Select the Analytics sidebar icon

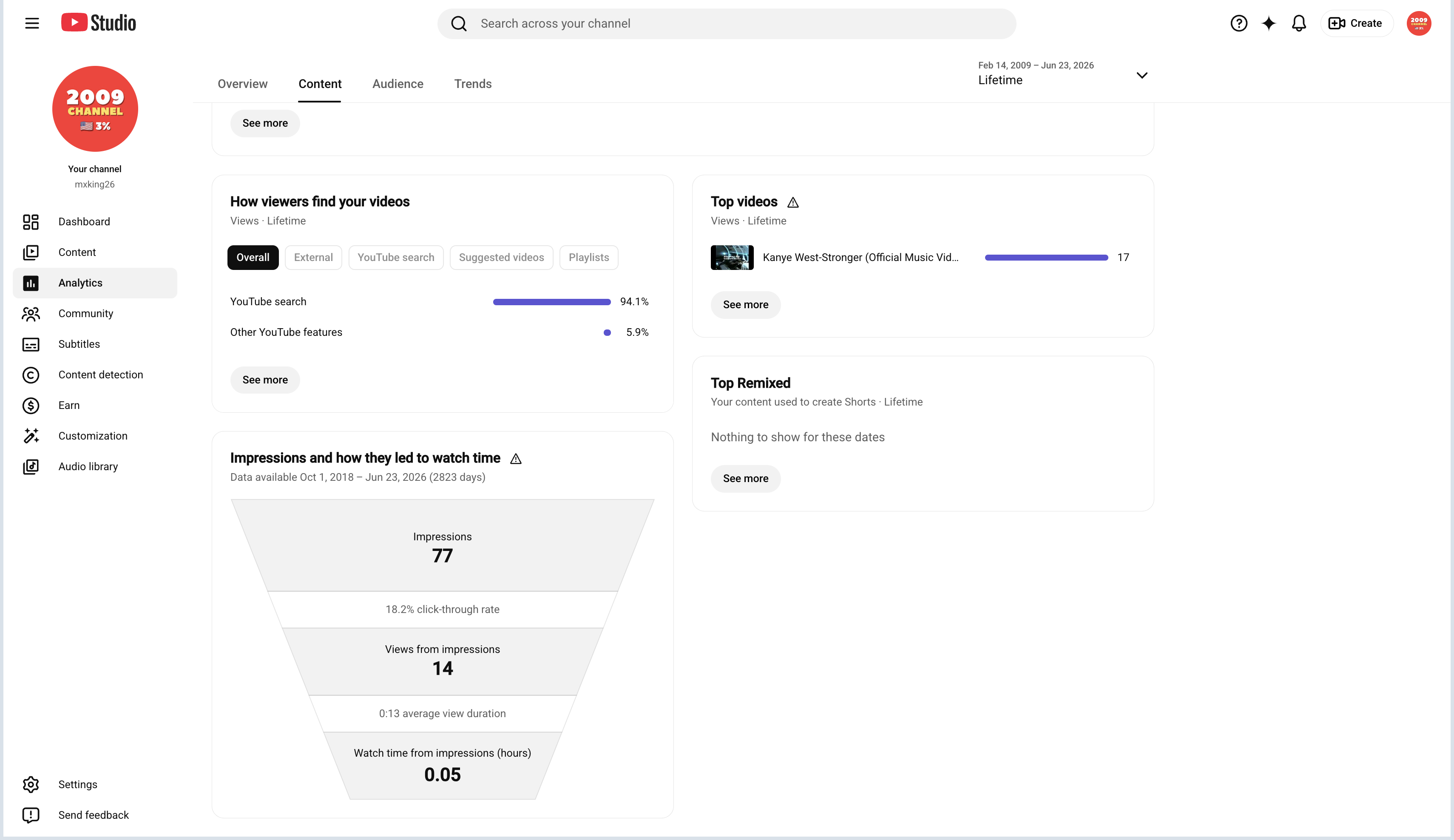coord(31,283)
